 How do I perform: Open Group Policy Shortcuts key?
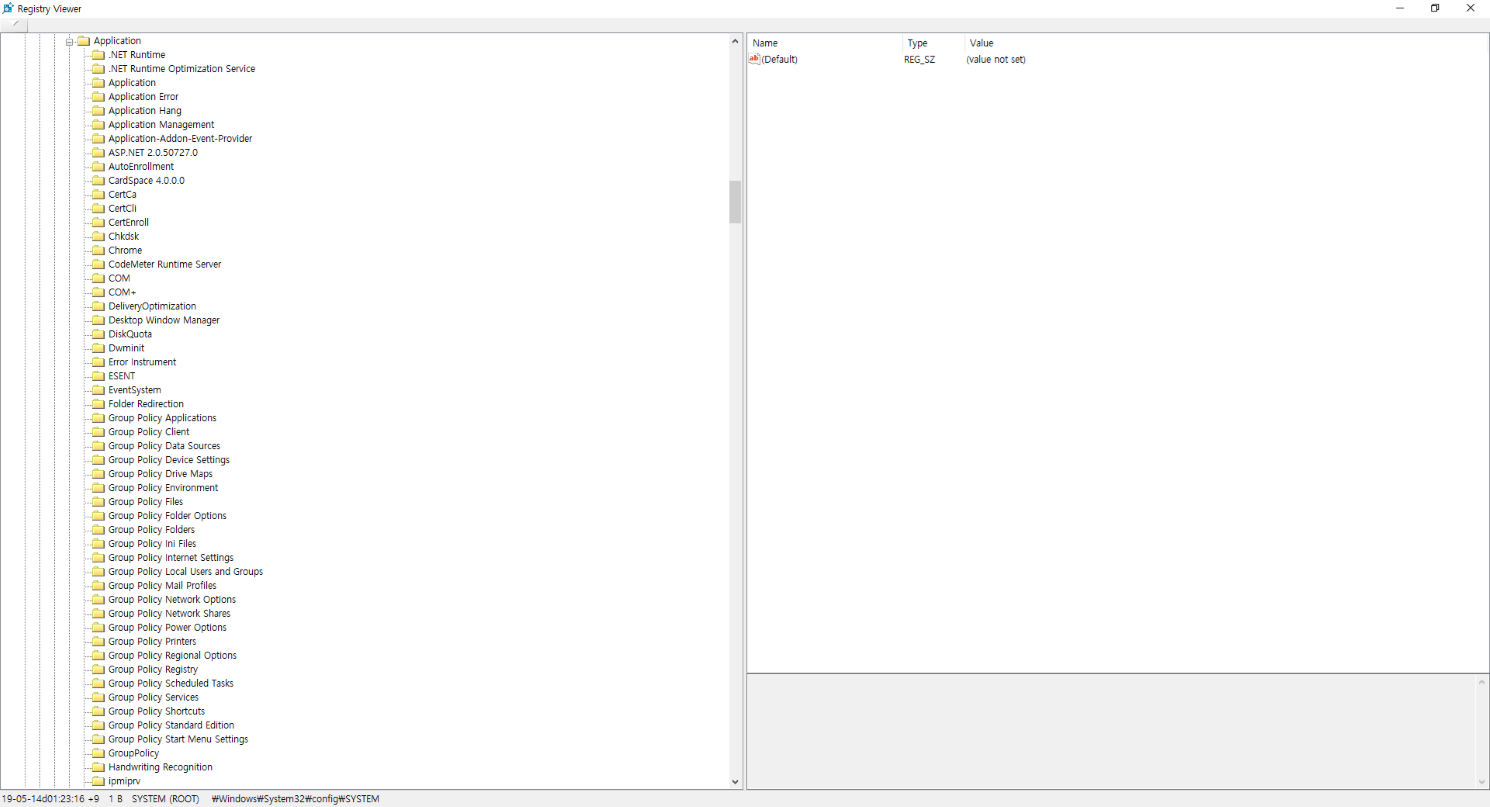click(157, 713)
